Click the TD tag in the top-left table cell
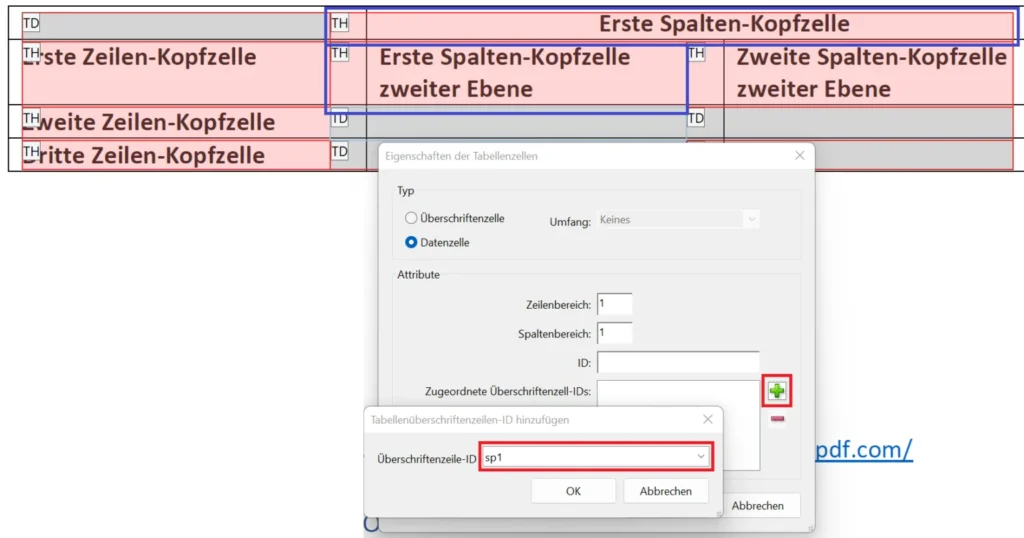1024x538 pixels. [31, 22]
